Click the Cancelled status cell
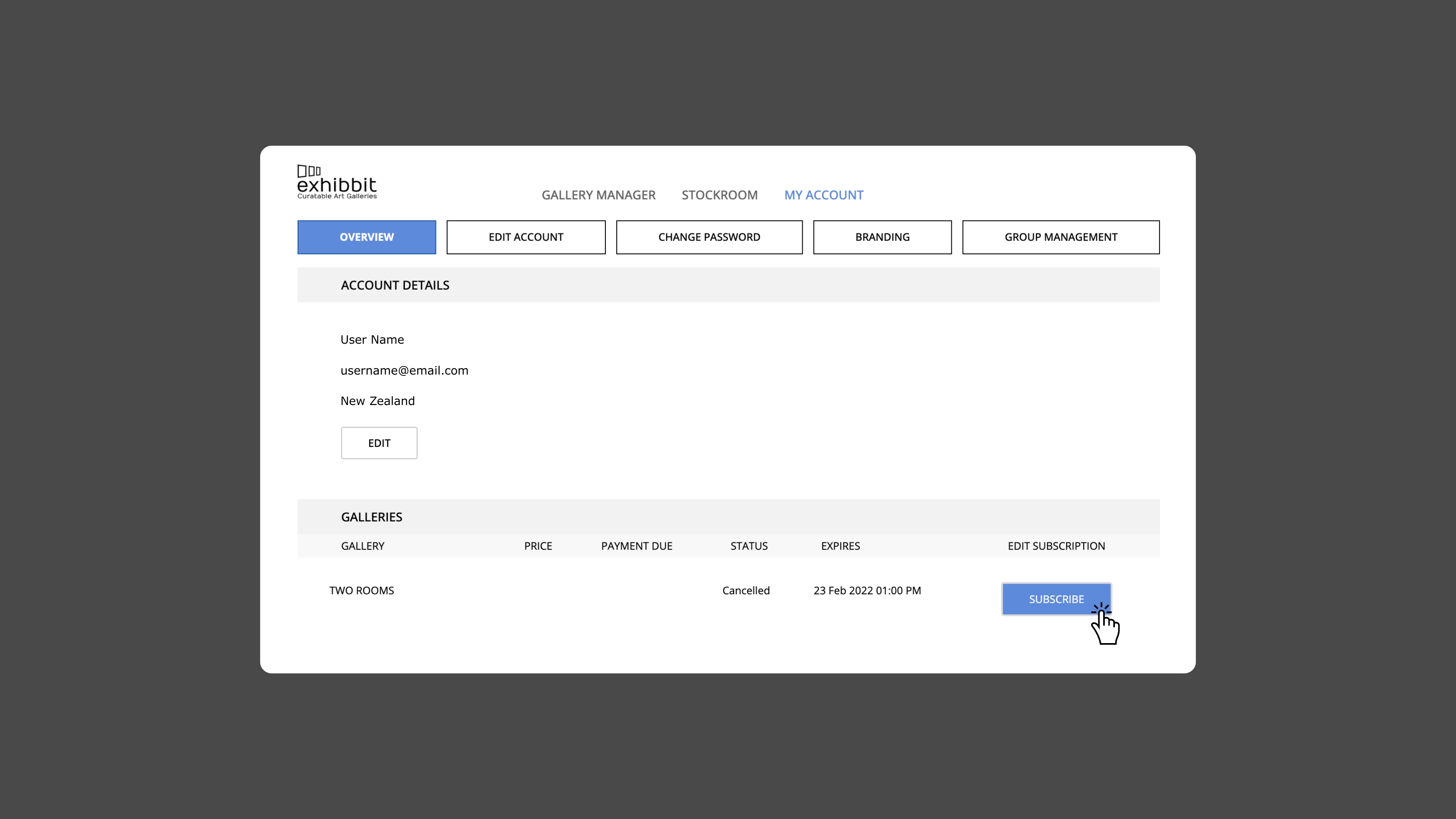 (x=746, y=591)
